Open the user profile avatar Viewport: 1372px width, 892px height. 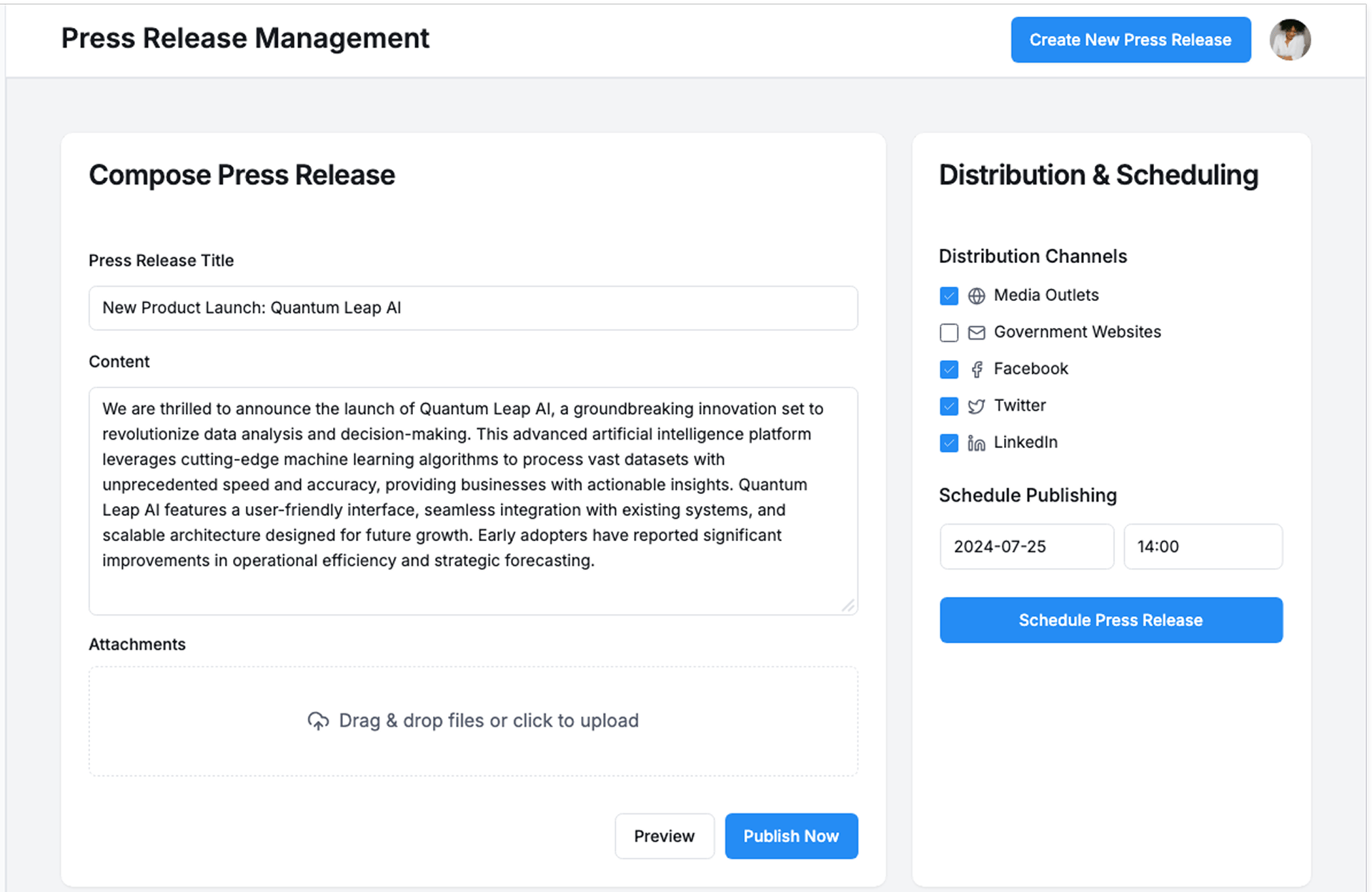pyautogui.click(x=1289, y=40)
